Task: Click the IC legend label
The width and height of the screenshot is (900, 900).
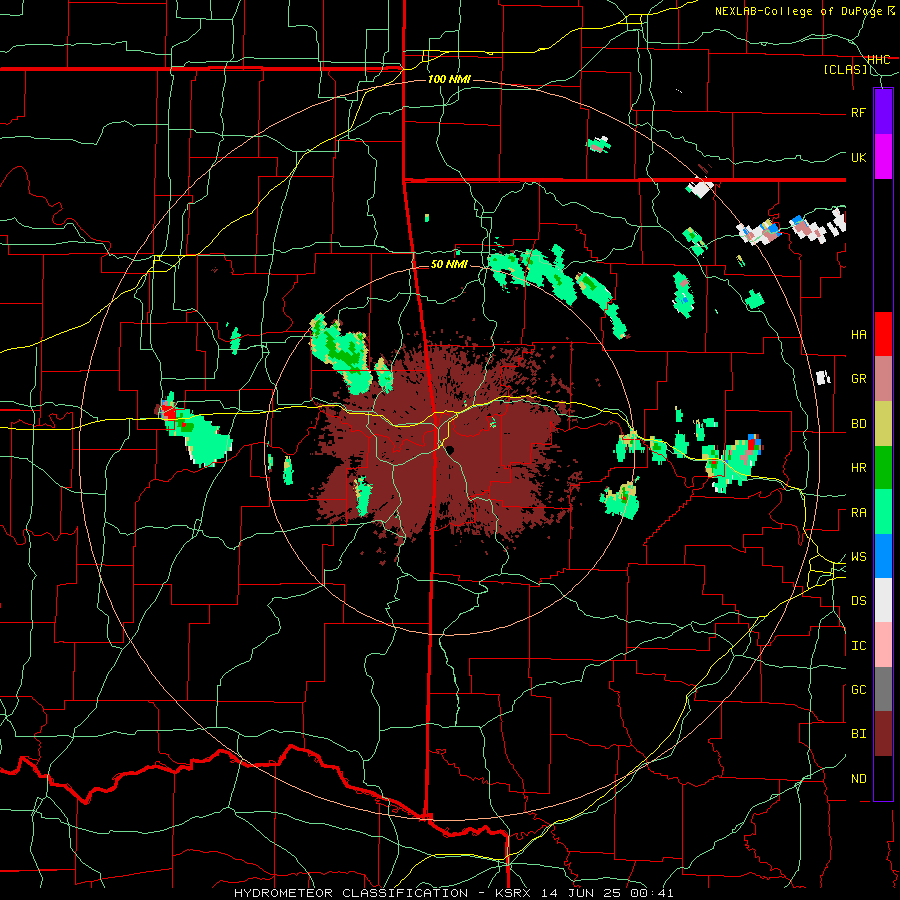Action: click(859, 646)
